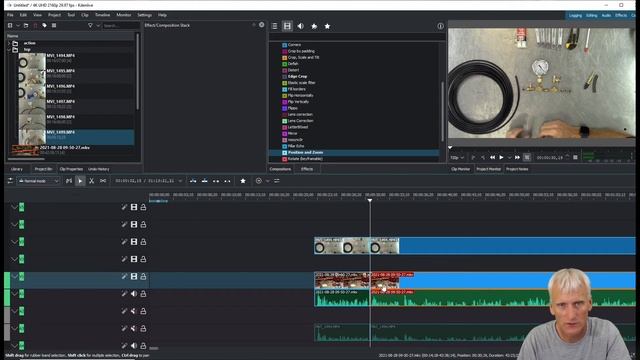Click the tag icon in bin toolbar

coord(44,25)
